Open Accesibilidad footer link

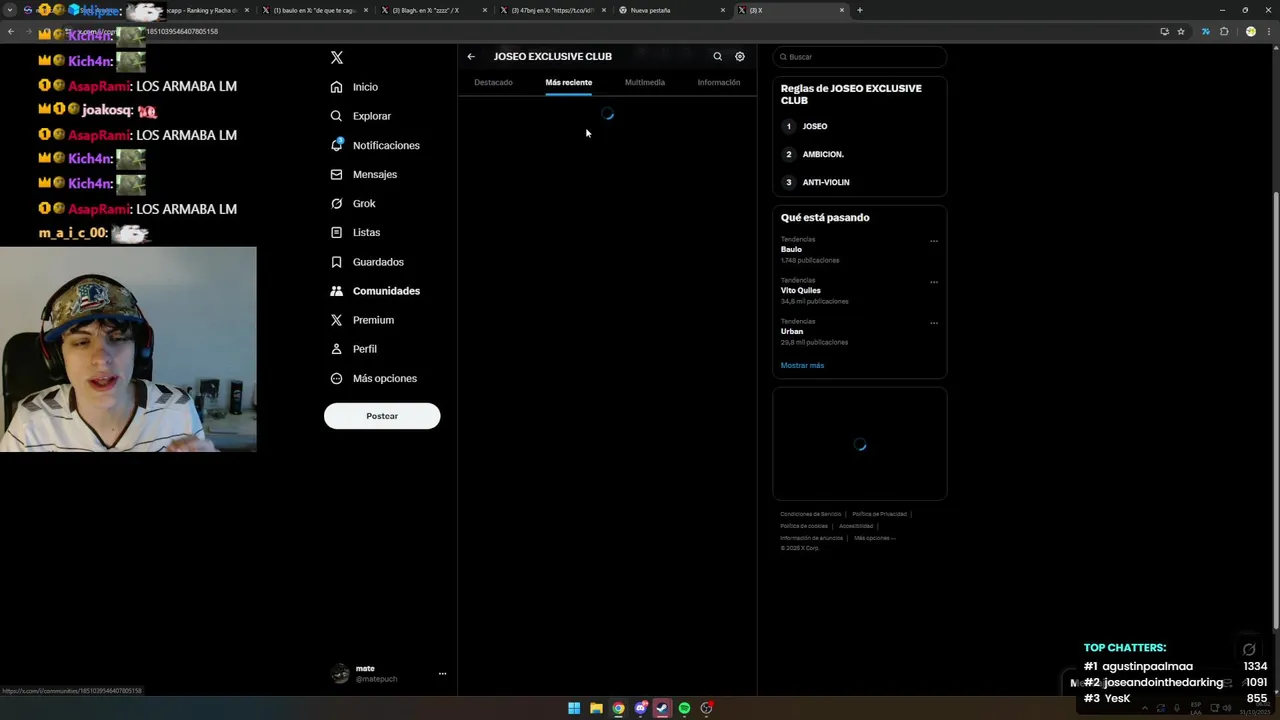pos(856,526)
